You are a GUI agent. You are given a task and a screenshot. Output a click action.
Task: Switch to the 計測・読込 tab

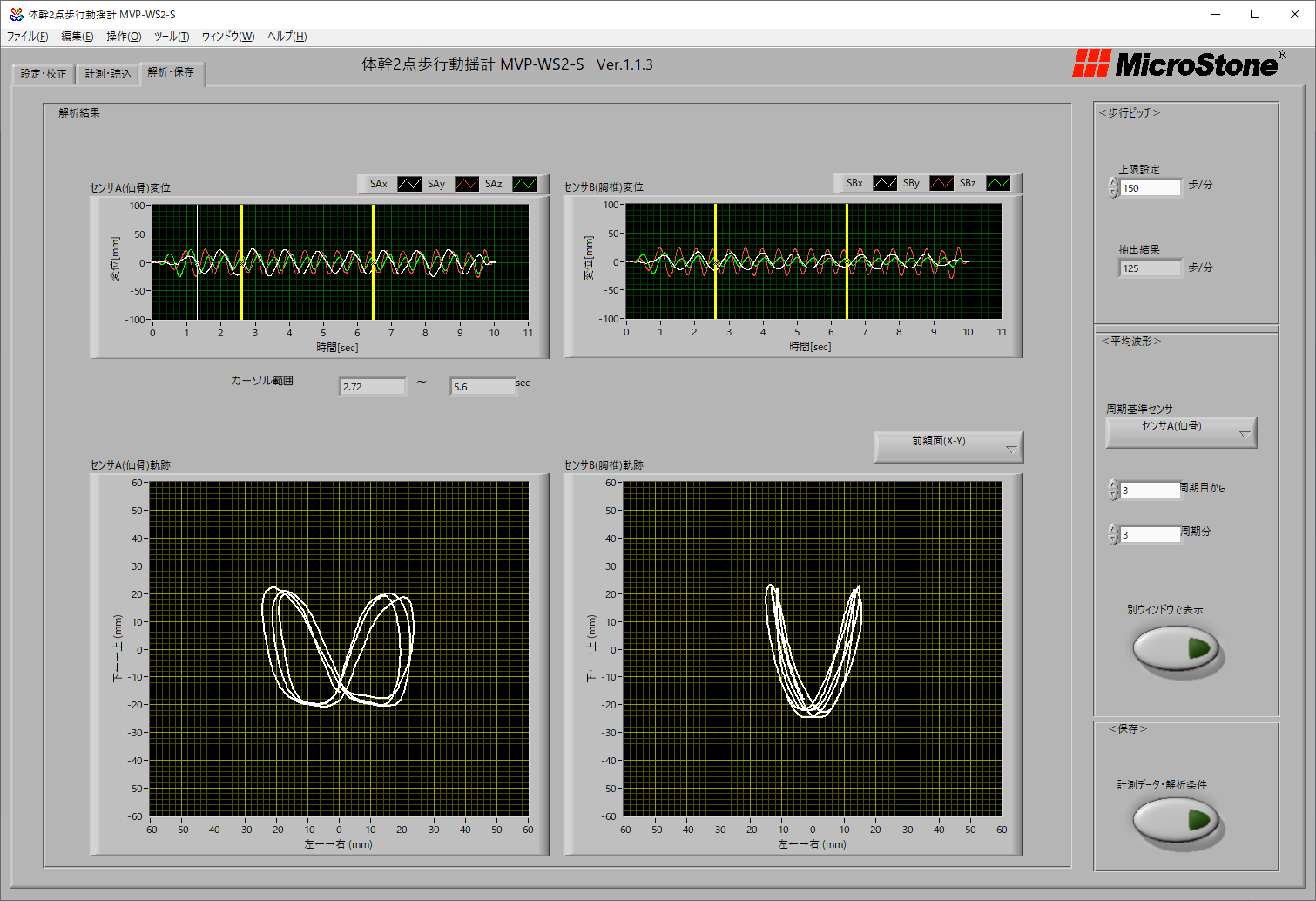click(x=108, y=74)
